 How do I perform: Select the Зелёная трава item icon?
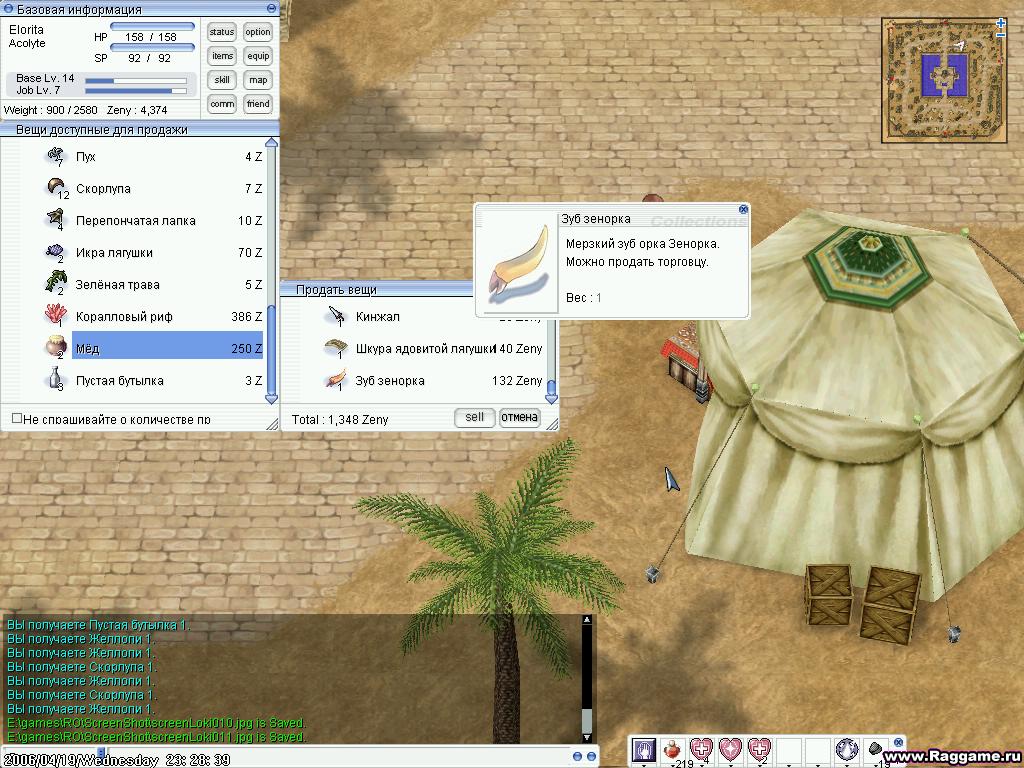click(x=56, y=284)
